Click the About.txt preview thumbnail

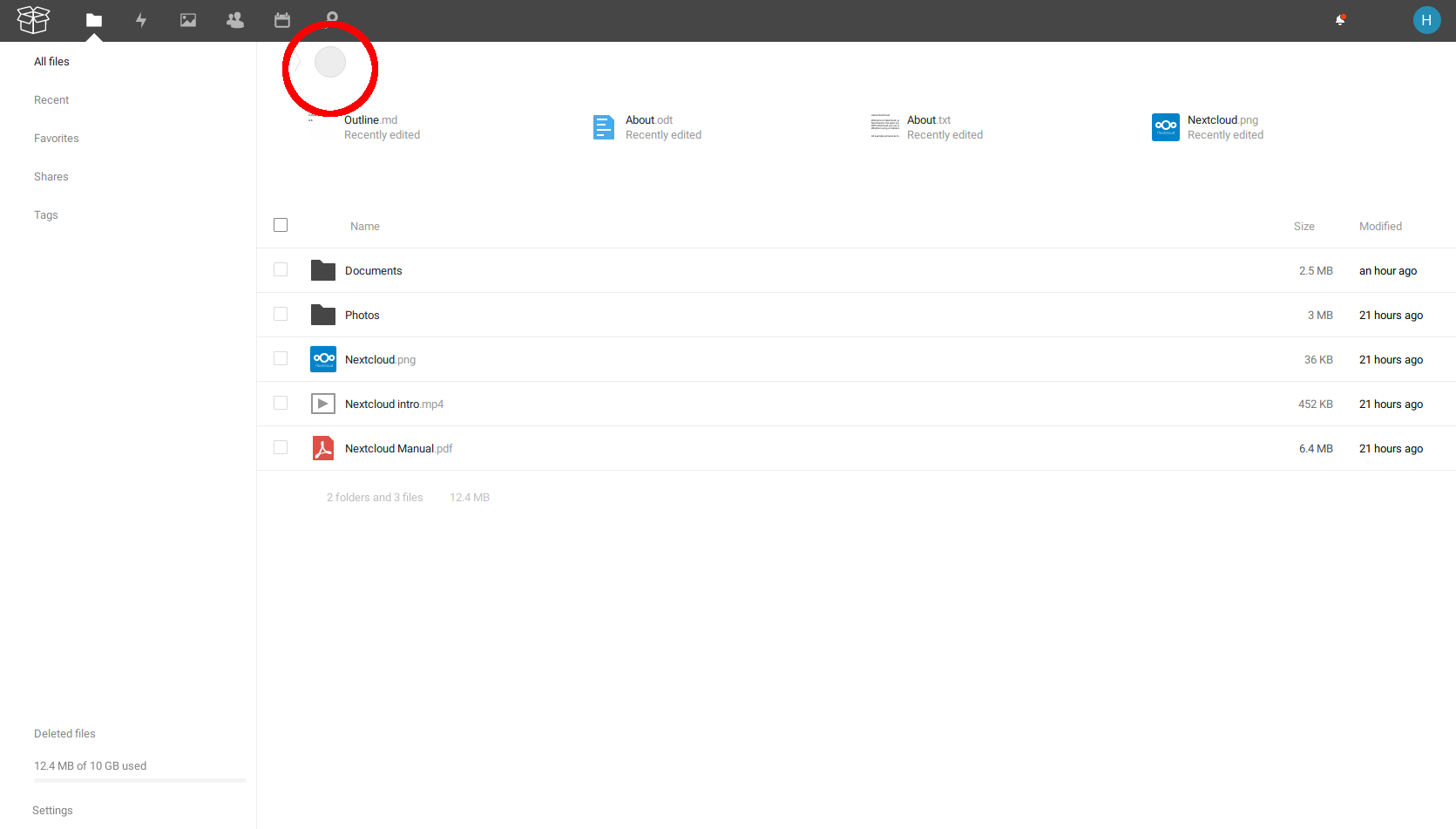click(885, 127)
